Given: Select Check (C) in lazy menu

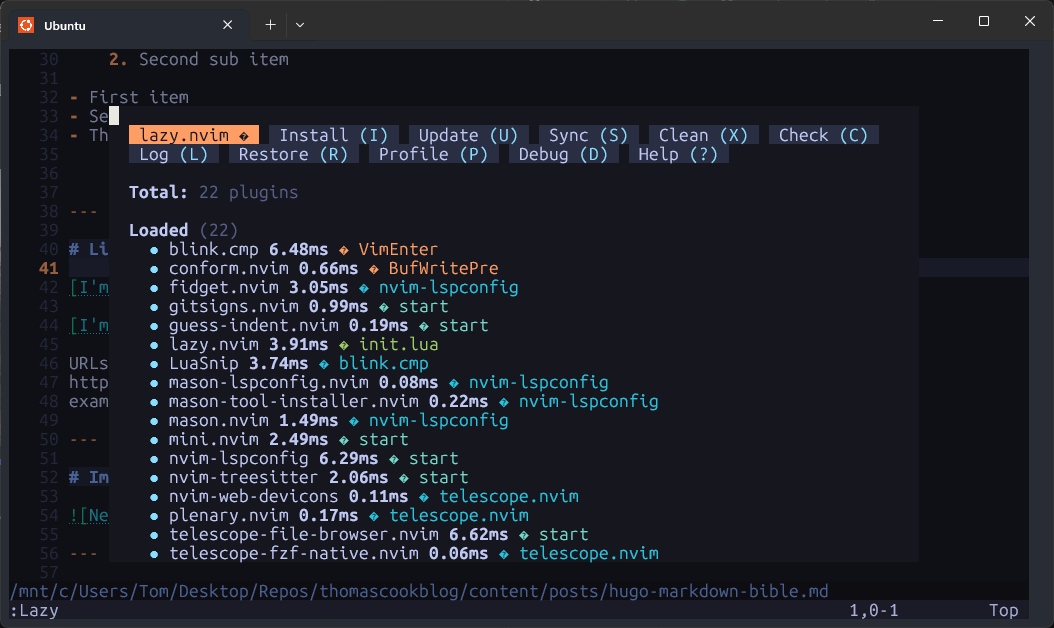Looking at the screenshot, I should [x=823, y=135].
